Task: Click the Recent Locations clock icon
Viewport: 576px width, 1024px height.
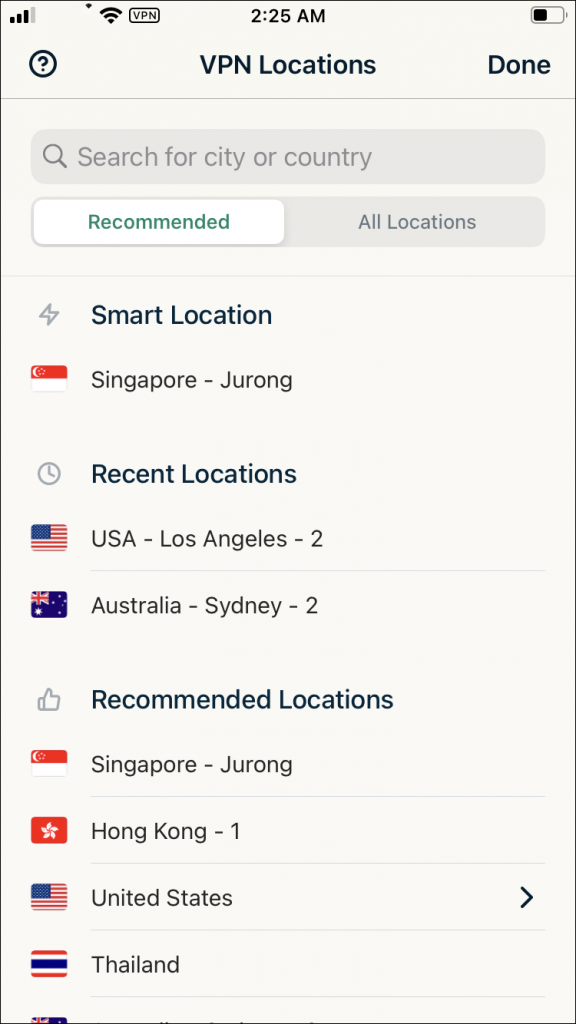Action: click(x=48, y=473)
